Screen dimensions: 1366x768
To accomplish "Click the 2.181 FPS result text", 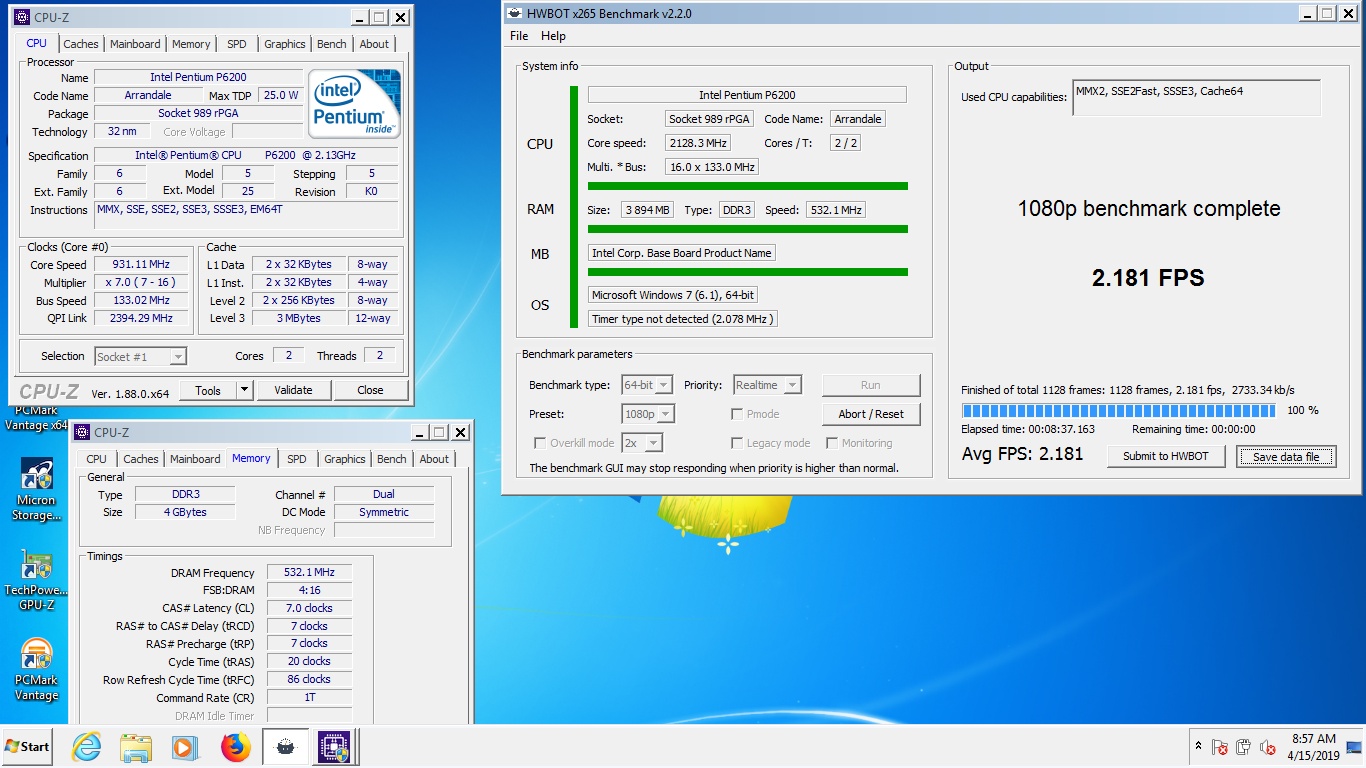I will click(1148, 278).
